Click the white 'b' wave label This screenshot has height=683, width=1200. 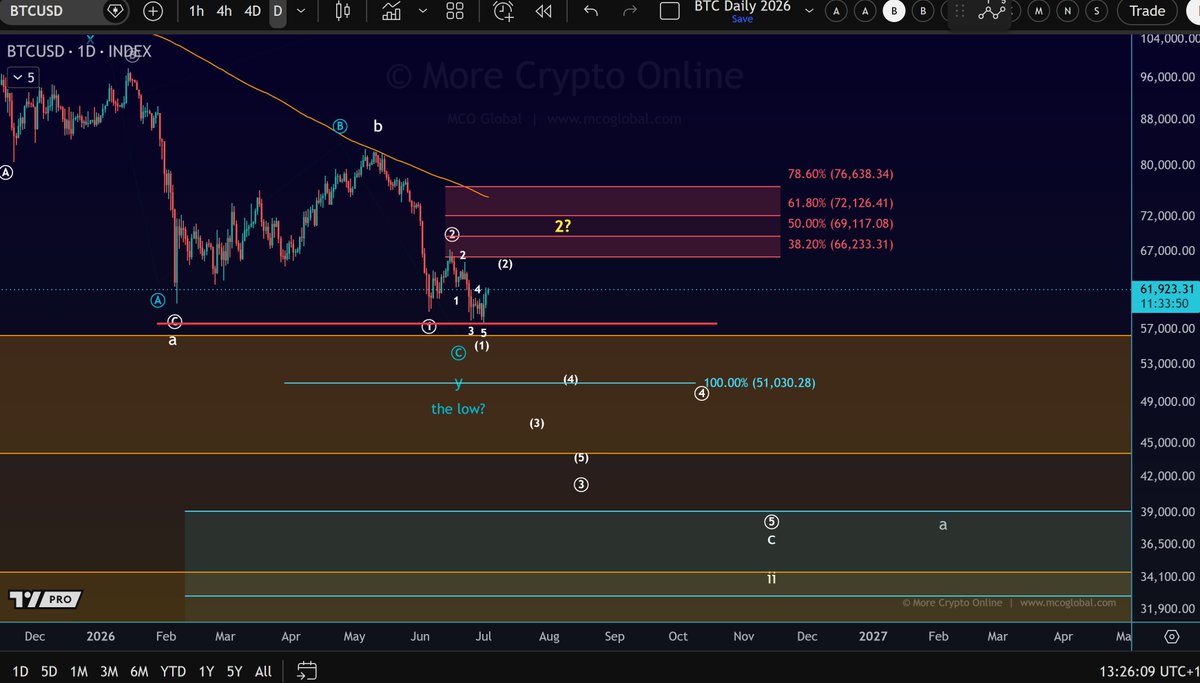pyautogui.click(x=378, y=127)
